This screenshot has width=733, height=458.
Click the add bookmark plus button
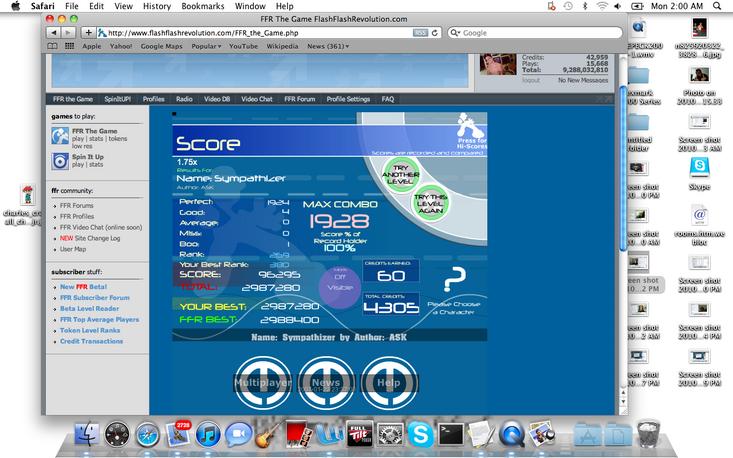[88, 33]
